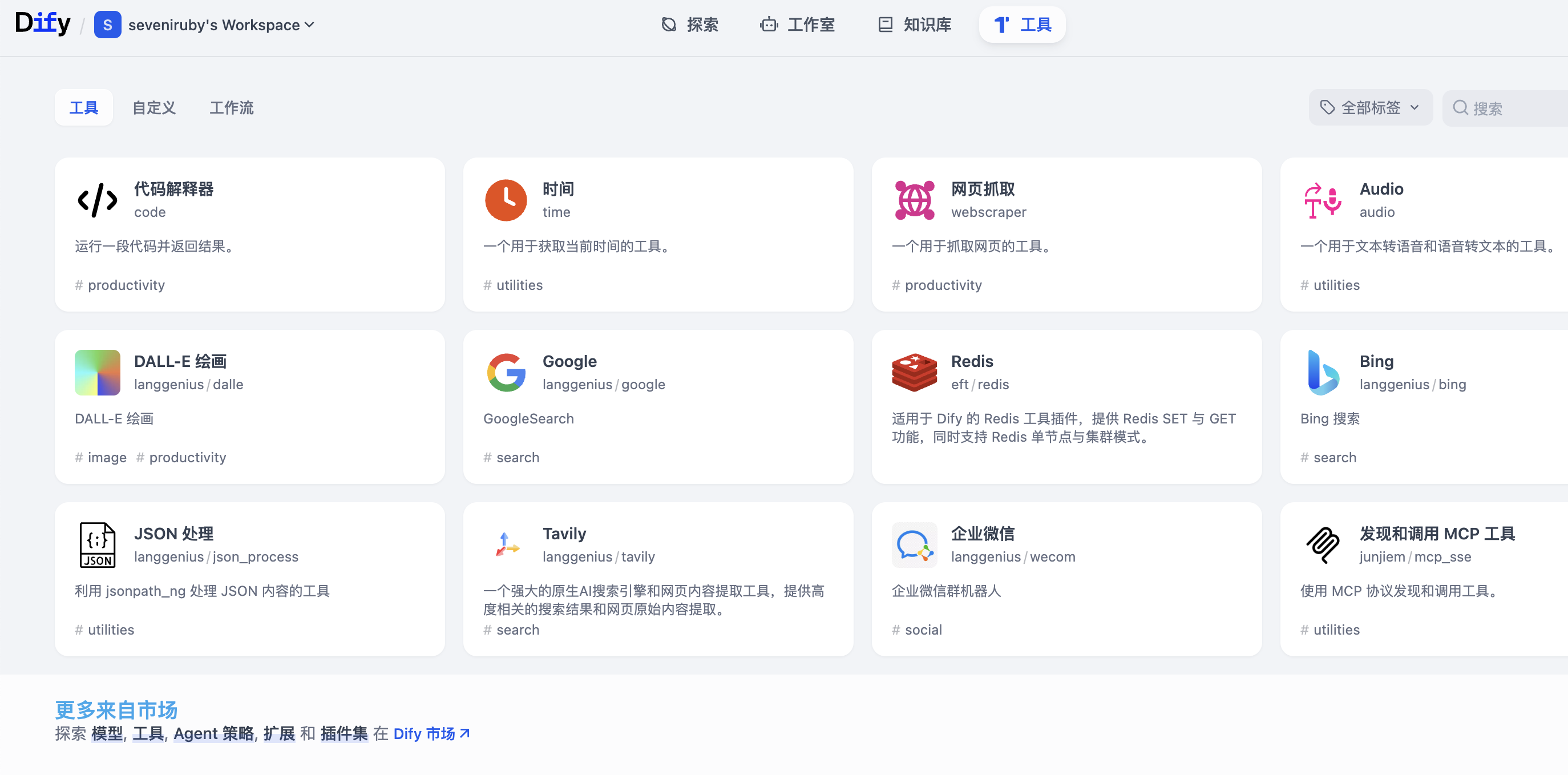Go to 工作室 in the top navigation
This screenshot has width=1568, height=775.
(797, 25)
